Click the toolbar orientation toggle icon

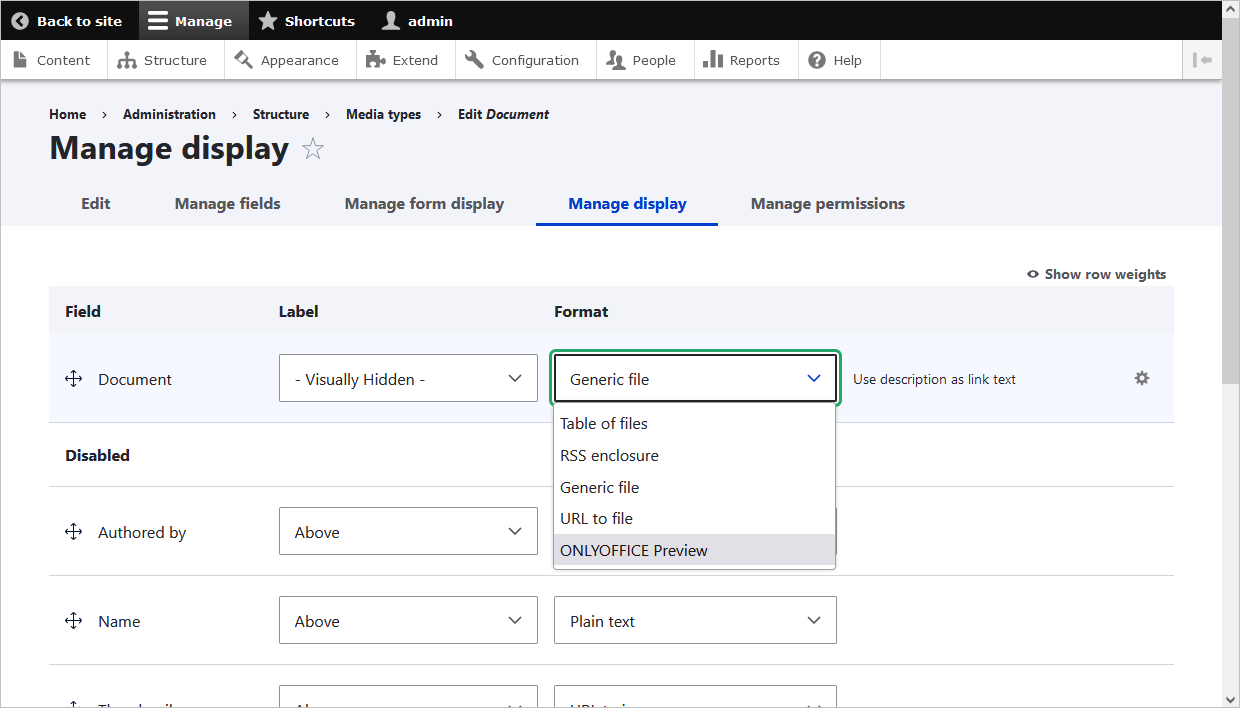coord(1202,60)
